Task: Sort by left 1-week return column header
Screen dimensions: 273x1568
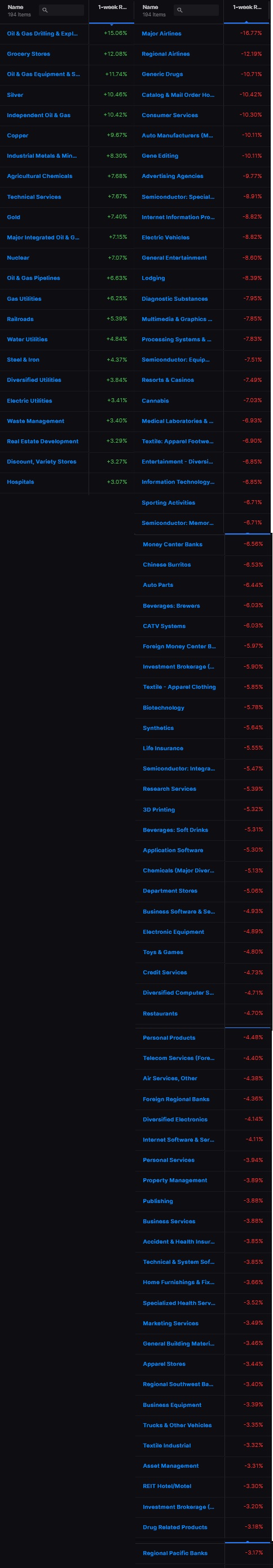Action: pos(112,7)
